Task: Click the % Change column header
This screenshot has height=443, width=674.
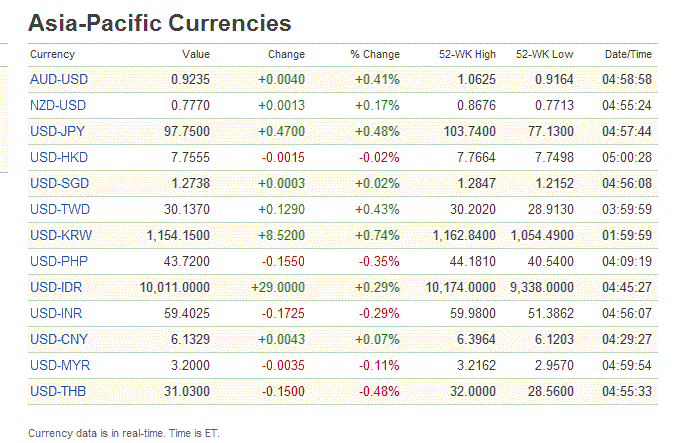Action: 375,54
